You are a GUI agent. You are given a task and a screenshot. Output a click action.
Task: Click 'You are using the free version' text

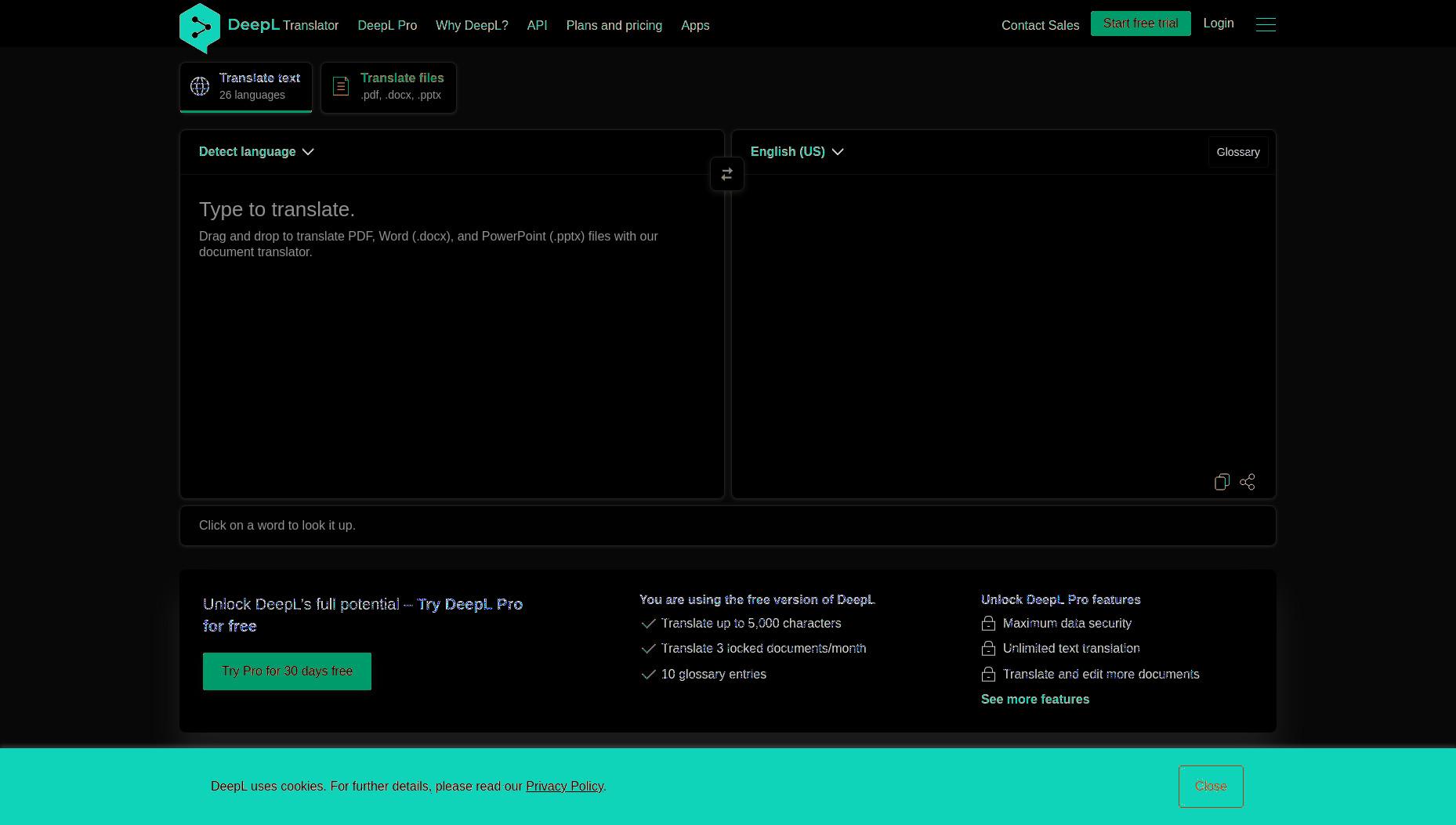pos(757,599)
